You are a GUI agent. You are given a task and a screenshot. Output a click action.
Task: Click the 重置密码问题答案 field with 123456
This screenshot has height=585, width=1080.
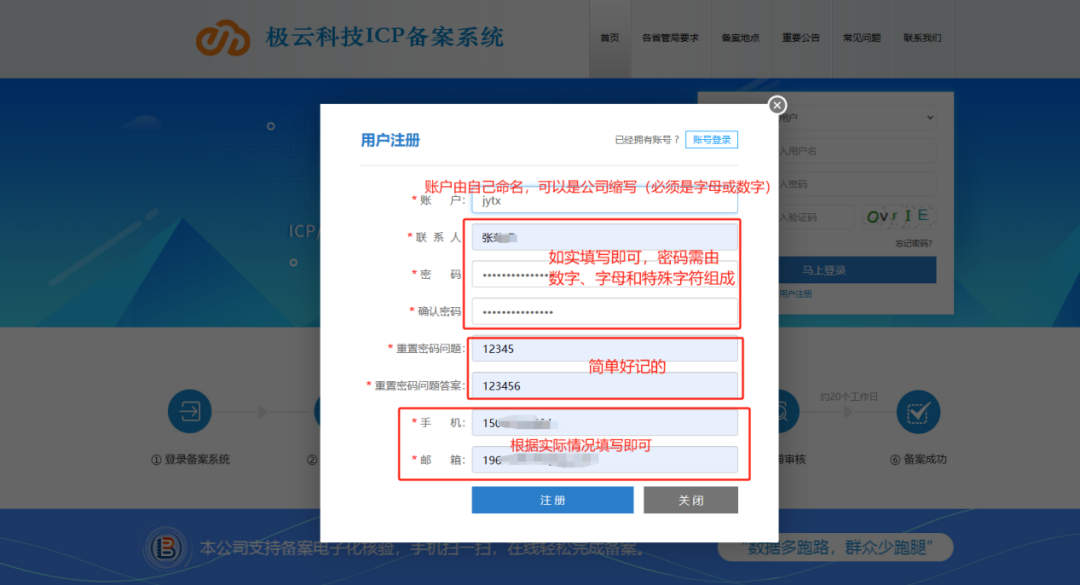pos(604,385)
